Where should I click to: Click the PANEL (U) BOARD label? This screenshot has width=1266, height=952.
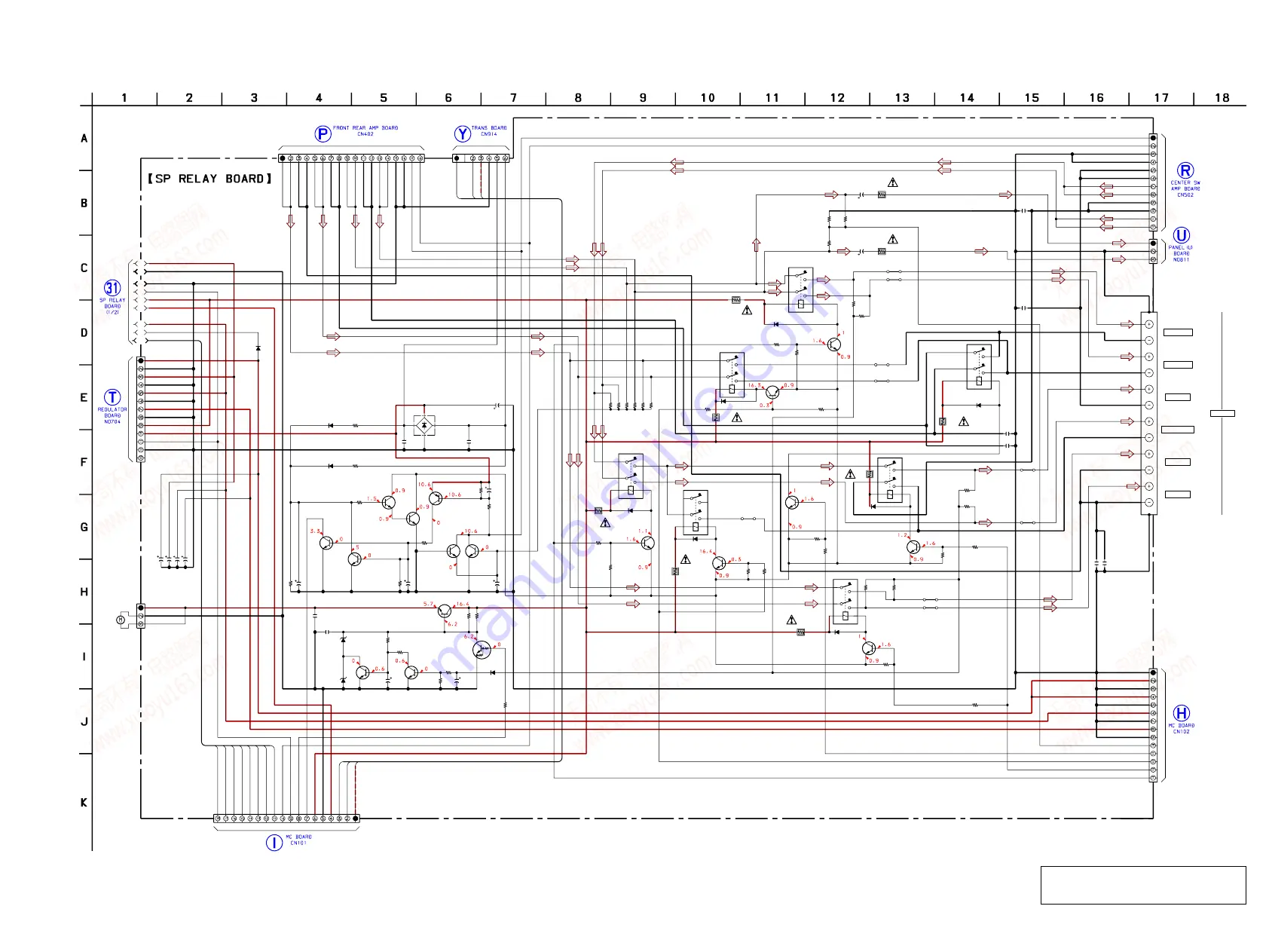pyautogui.click(x=1181, y=253)
